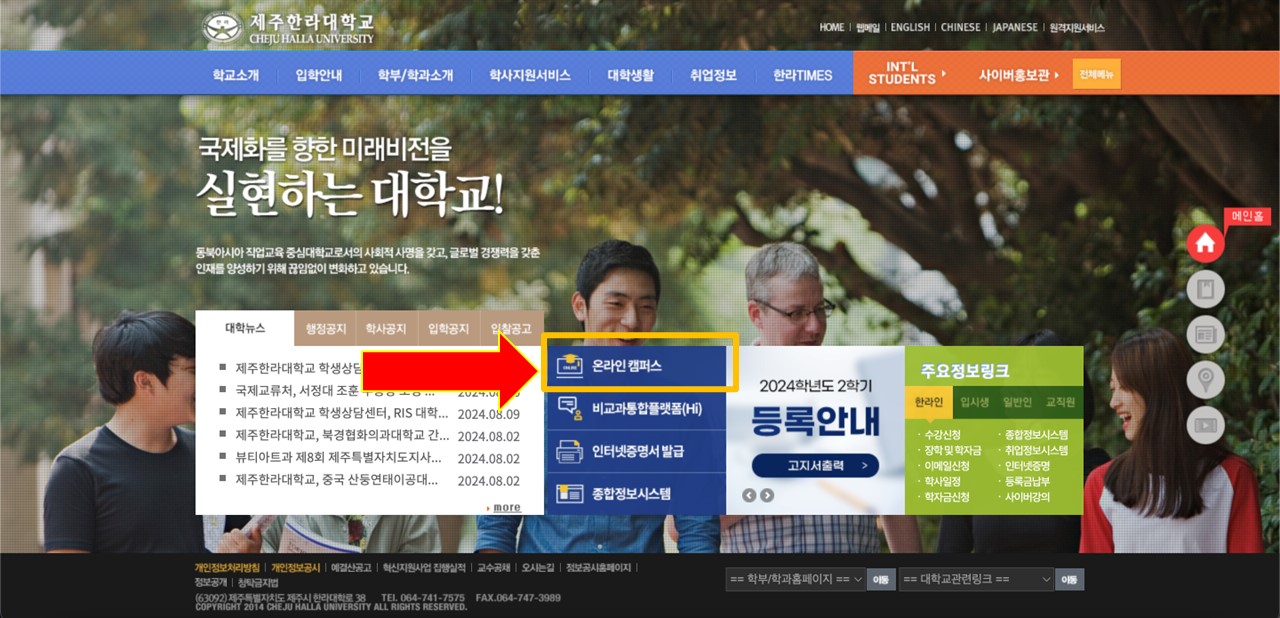Select the book icon in the right sidebar

(x=1205, y=288)
